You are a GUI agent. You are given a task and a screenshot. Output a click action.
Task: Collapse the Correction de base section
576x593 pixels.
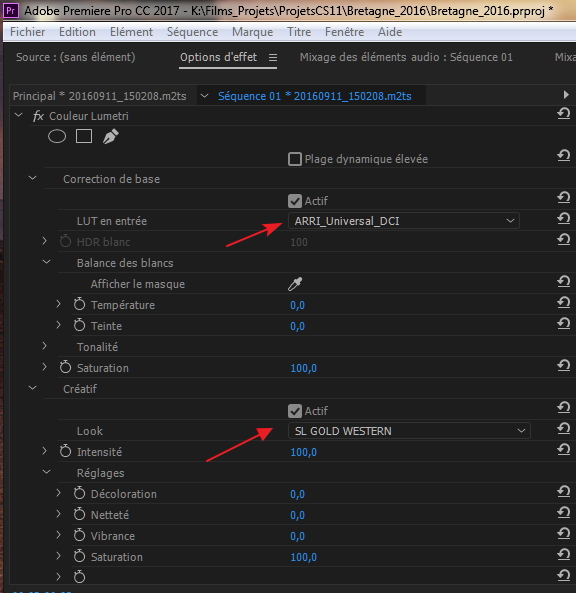tap(33, 178)
